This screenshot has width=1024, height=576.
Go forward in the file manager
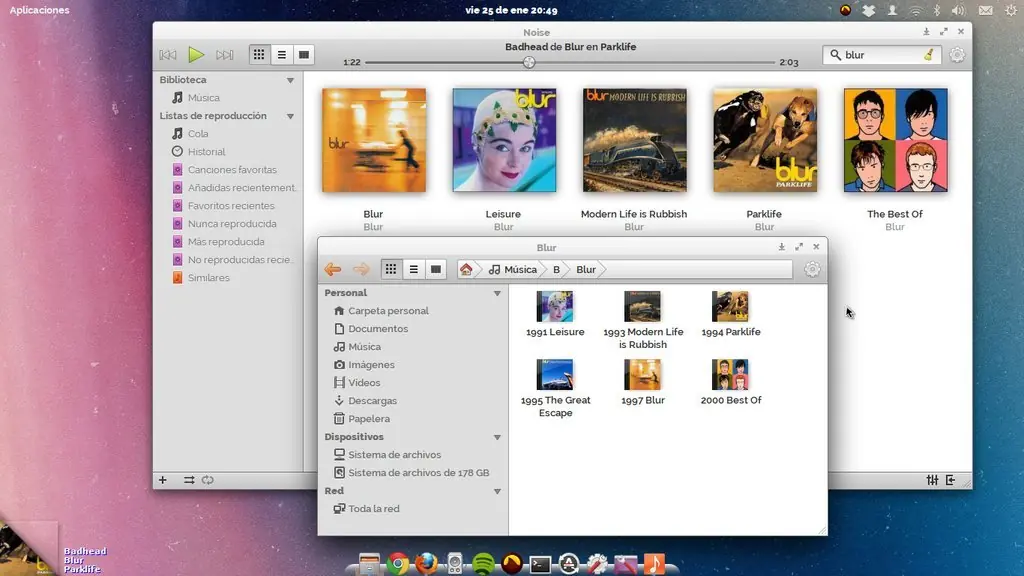(361, 269)
